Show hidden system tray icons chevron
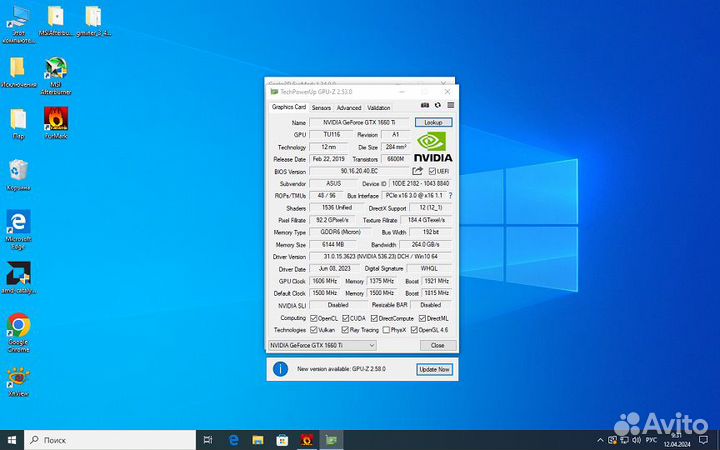 tap(600, 440)
